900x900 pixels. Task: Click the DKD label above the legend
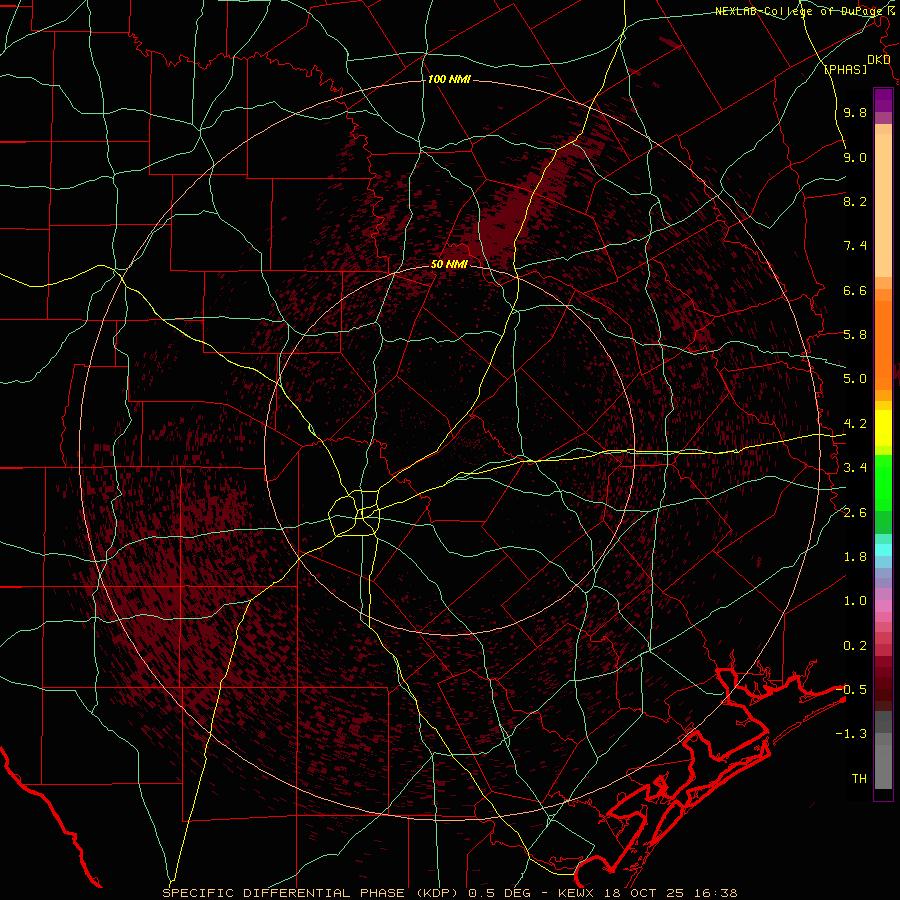coord(879,60)
